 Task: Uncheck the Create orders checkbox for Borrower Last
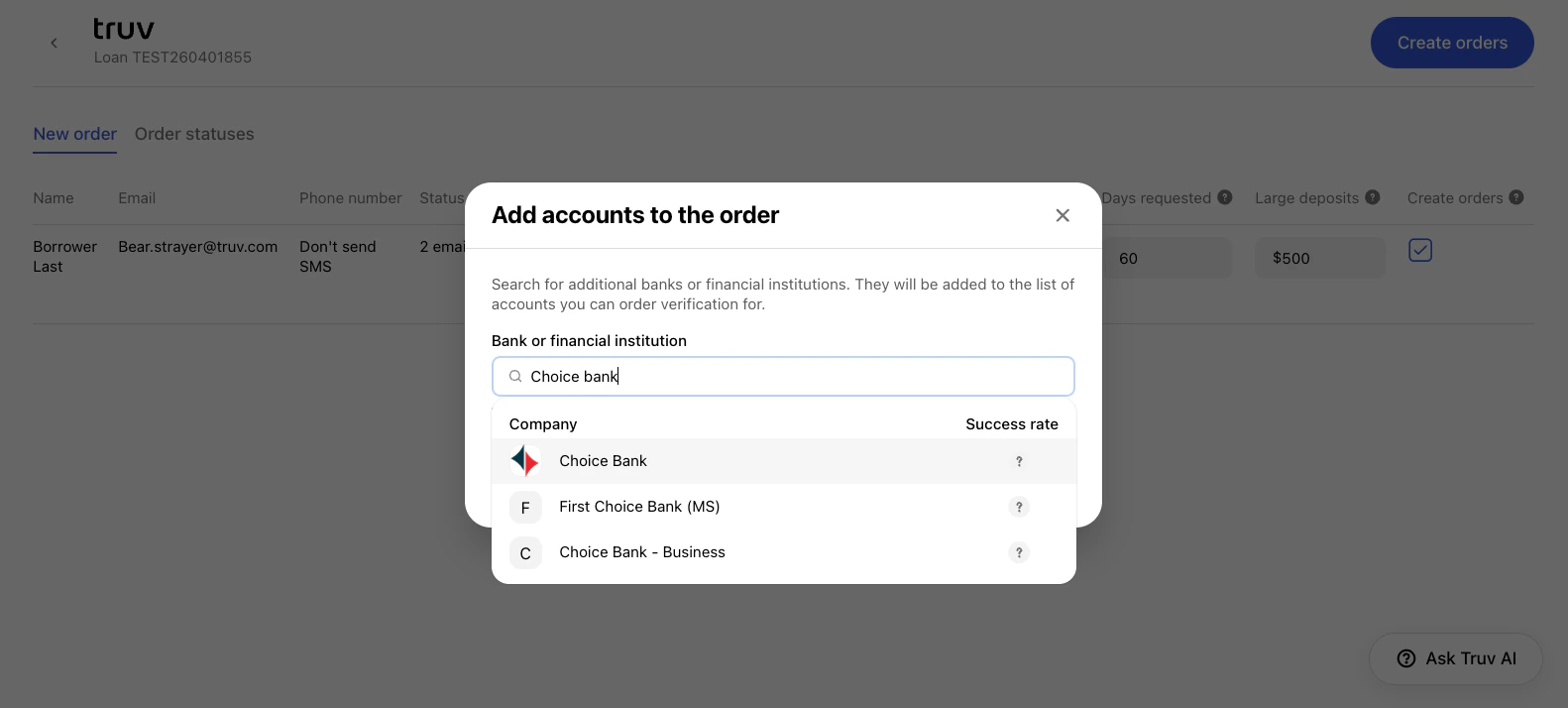tap(1420, 250)
